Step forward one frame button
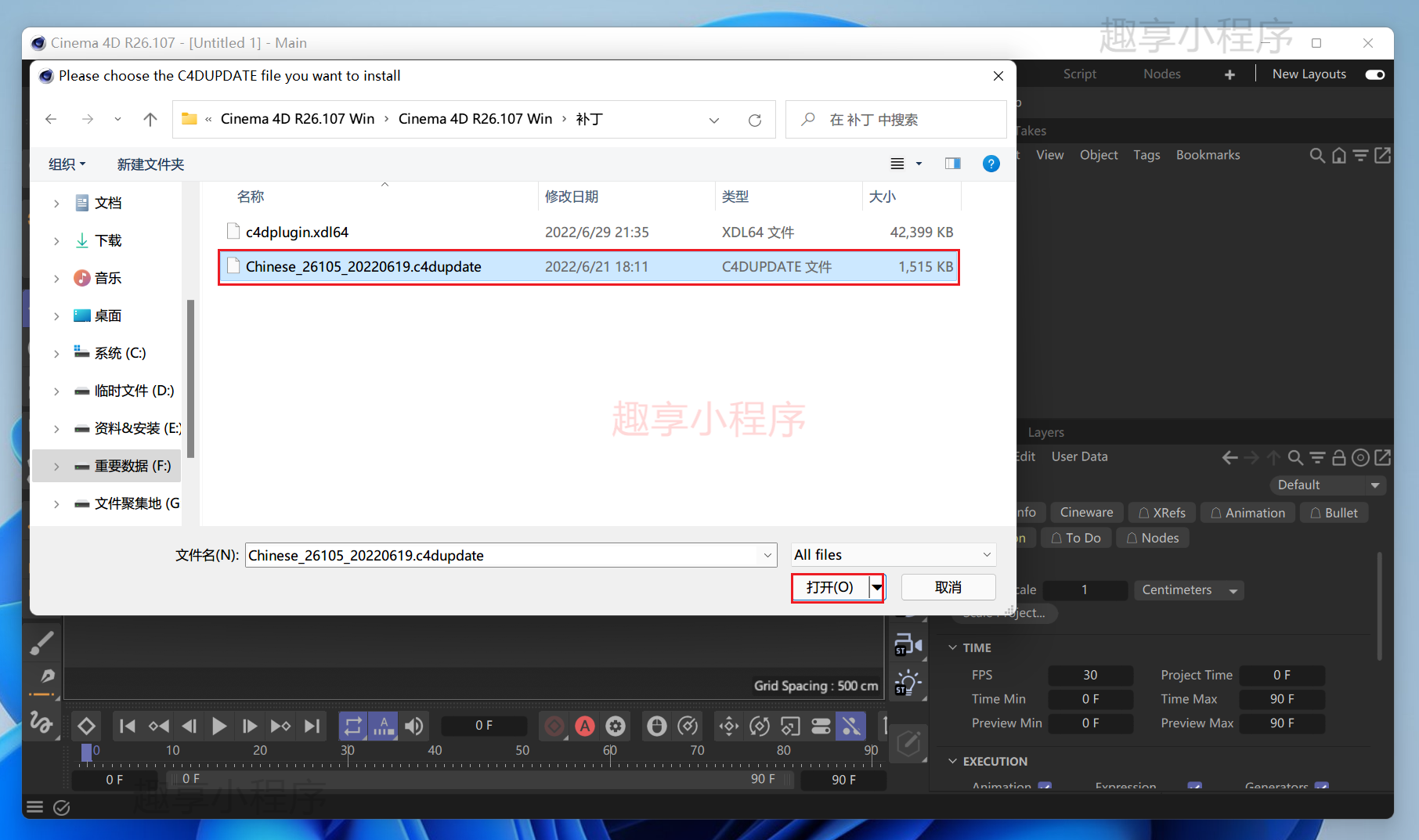The width and height of the screenshot is (1419, 840). pos(250,726)
